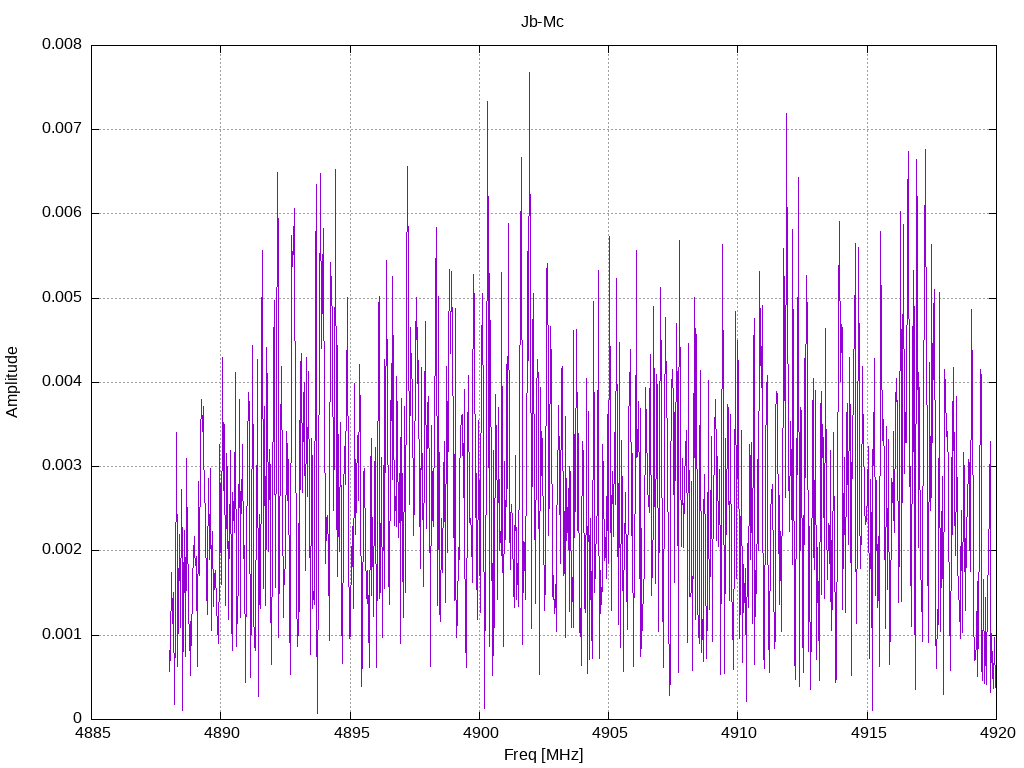The width and height of the screenshot is (1024, 768).
Task: Click the 0.006 y-axis tick label
Action: click(62, 213)
